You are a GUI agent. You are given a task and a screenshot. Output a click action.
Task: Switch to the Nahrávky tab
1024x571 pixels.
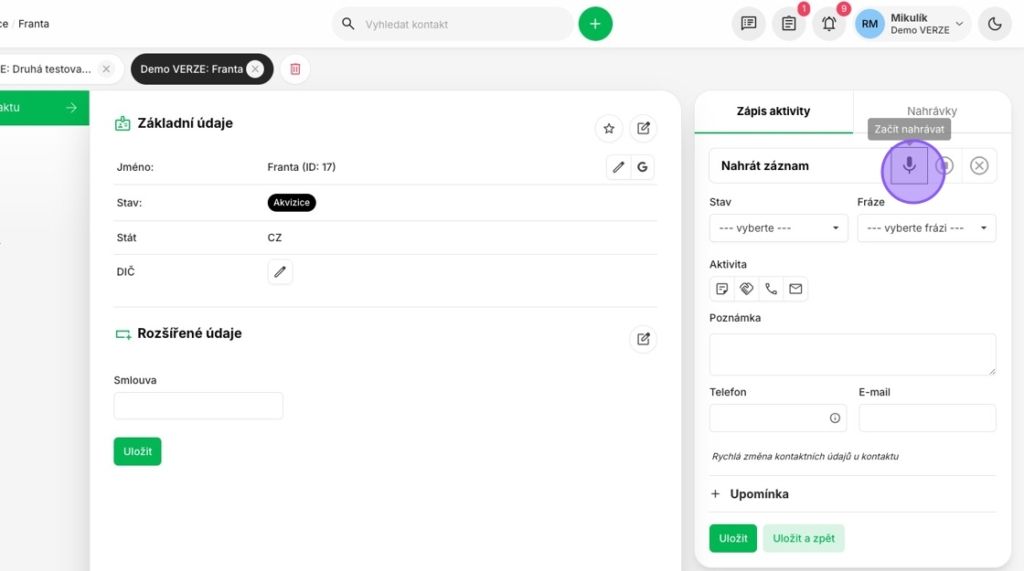[x=931, y=111]
